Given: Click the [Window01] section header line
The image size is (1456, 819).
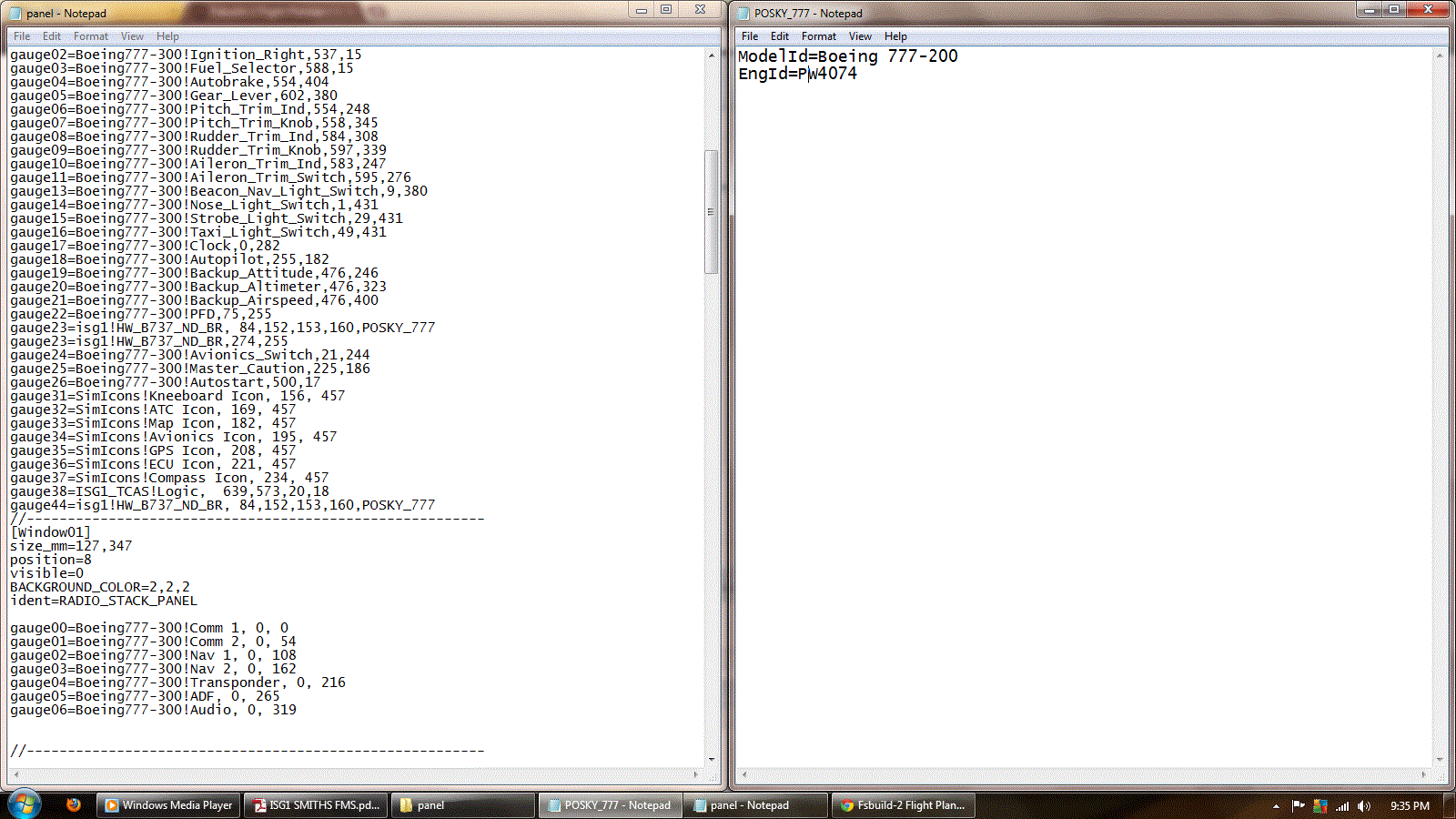Looking at the screenshot, I should tap(50, 532).
